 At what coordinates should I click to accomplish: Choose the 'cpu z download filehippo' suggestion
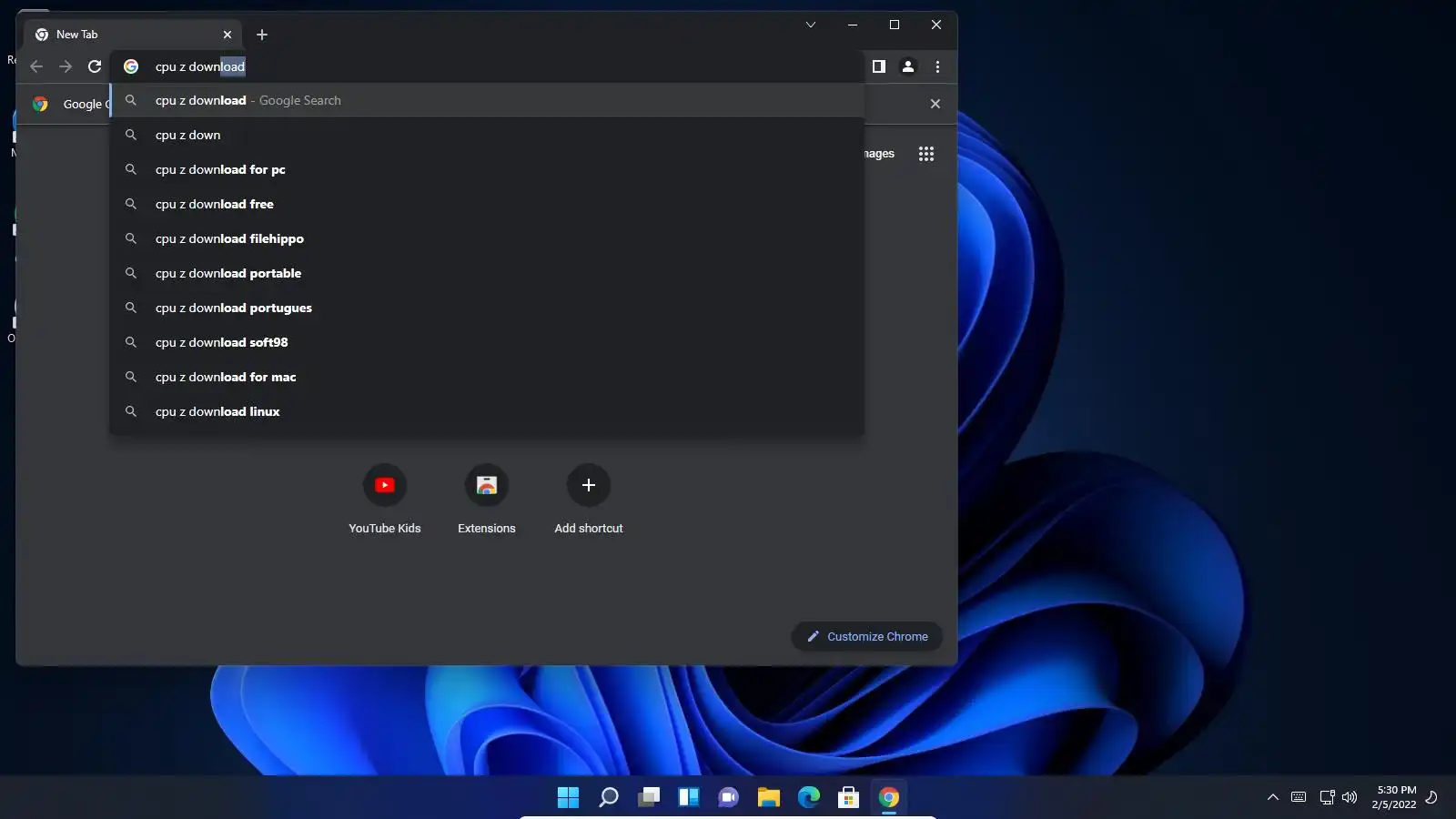point(487,238)
